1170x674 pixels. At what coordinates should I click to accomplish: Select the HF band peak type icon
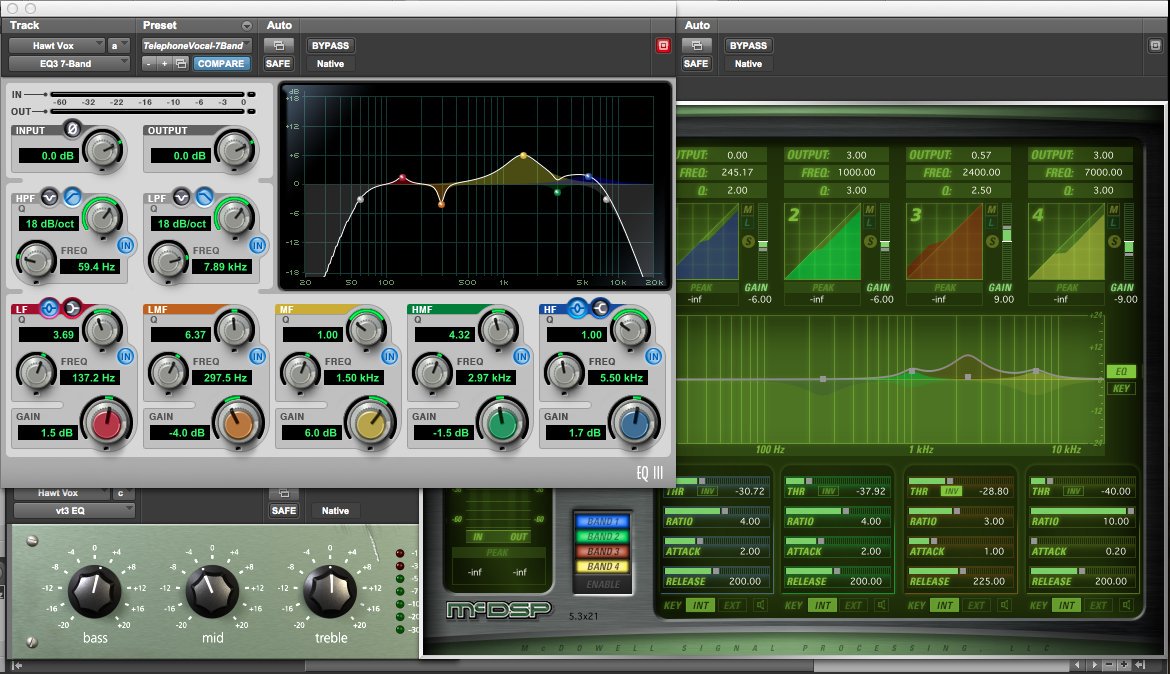click(x=577, y=308)
